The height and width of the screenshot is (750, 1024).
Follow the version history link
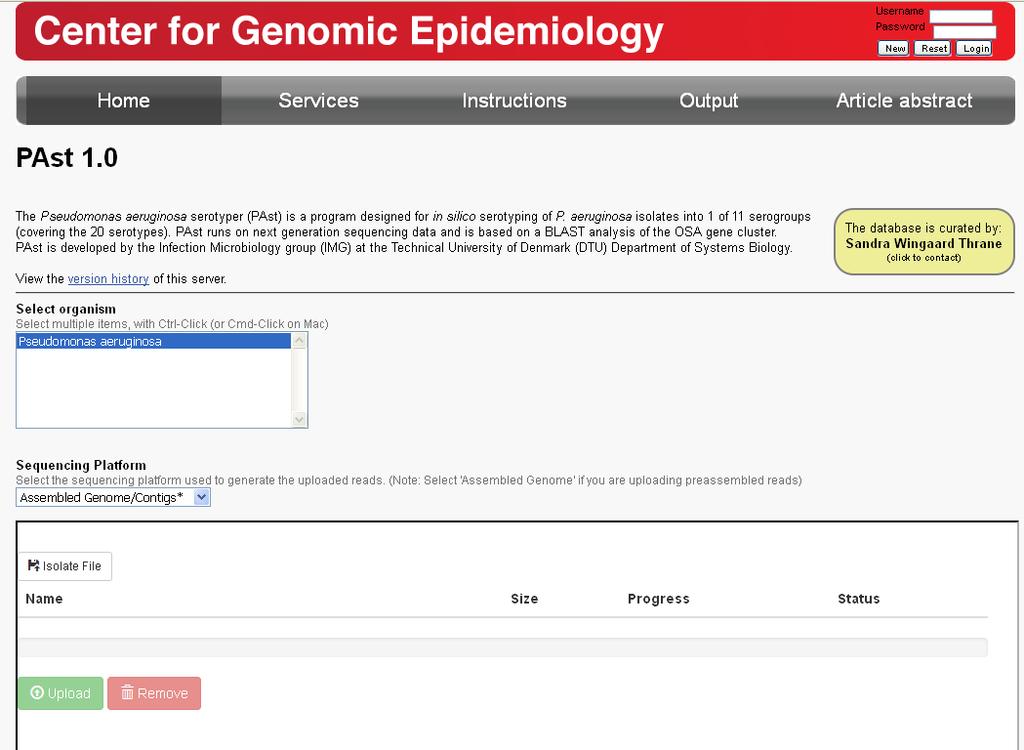(x=108, y=279)
